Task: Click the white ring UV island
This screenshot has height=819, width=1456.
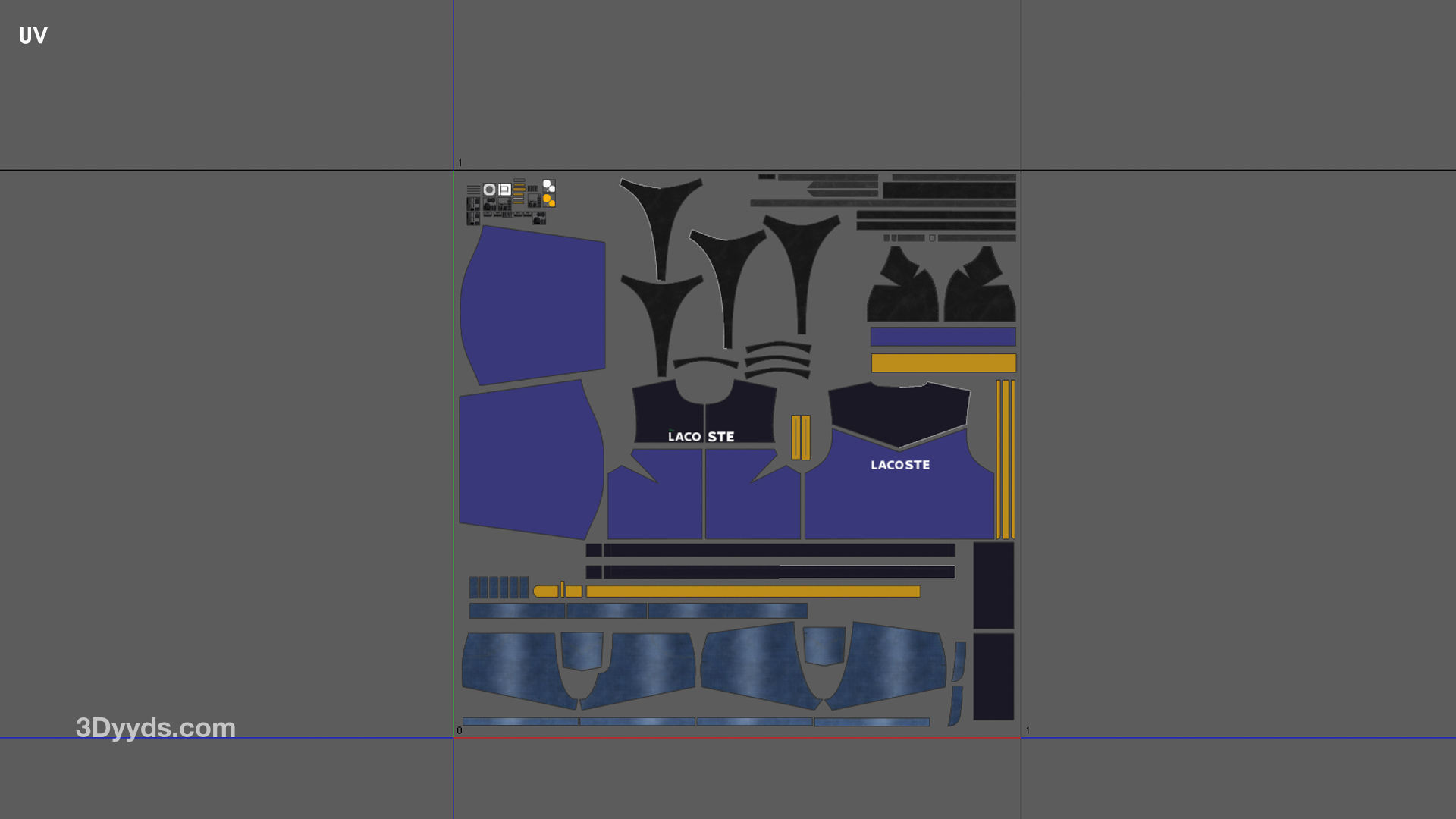Action: (x=489, y=190)
